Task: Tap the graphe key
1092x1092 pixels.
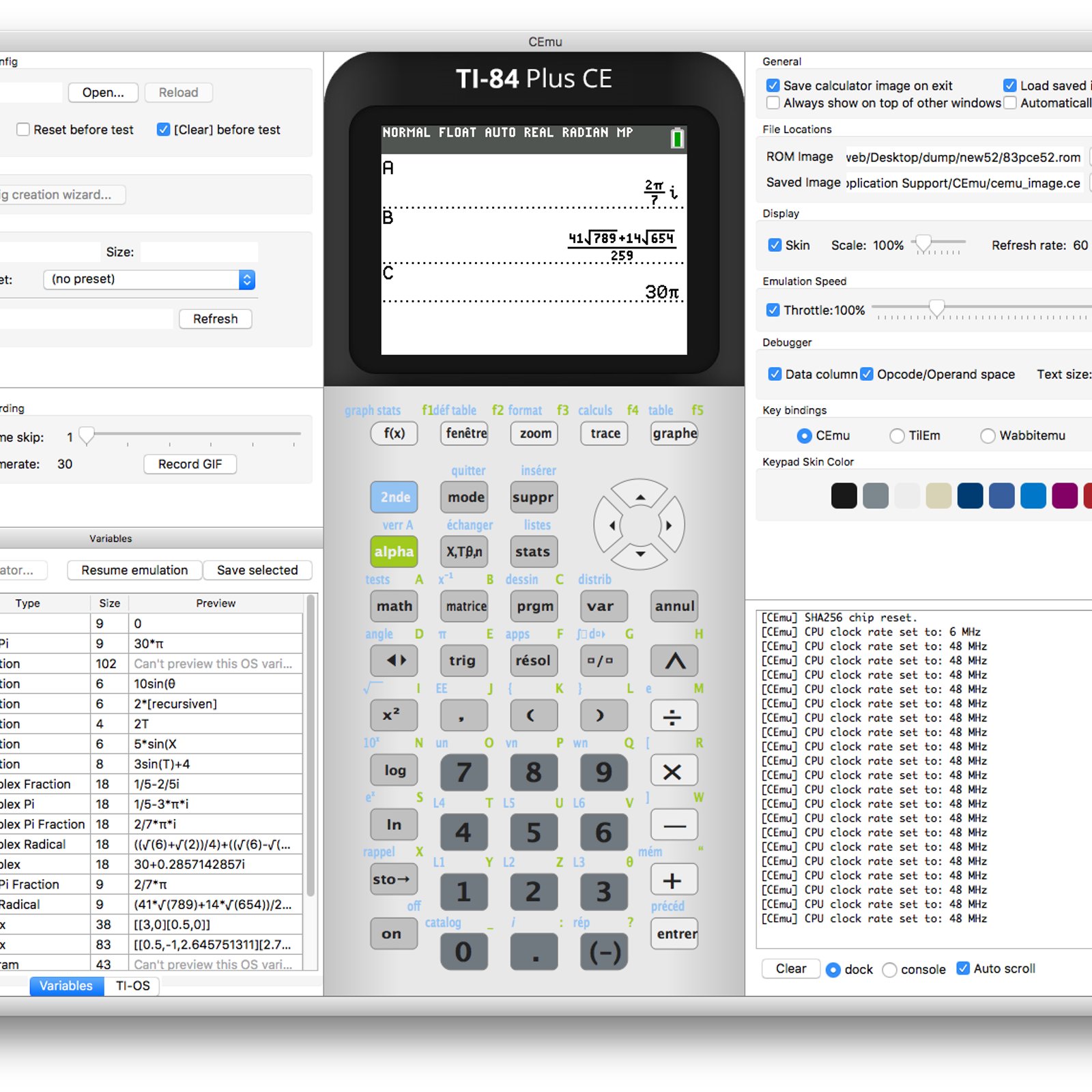Action: click(674, 433)
